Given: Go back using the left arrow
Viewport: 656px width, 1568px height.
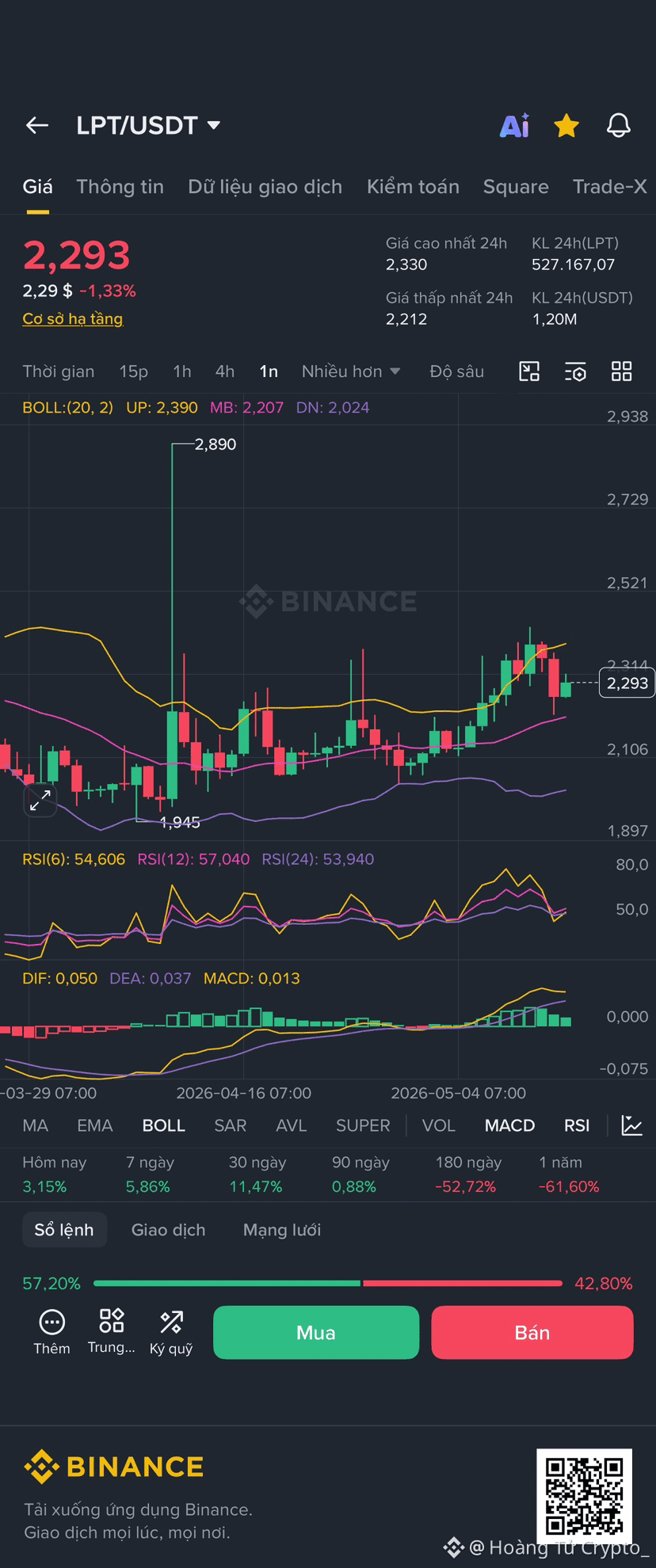Looking at the screenshot, I should click(37, 125).
